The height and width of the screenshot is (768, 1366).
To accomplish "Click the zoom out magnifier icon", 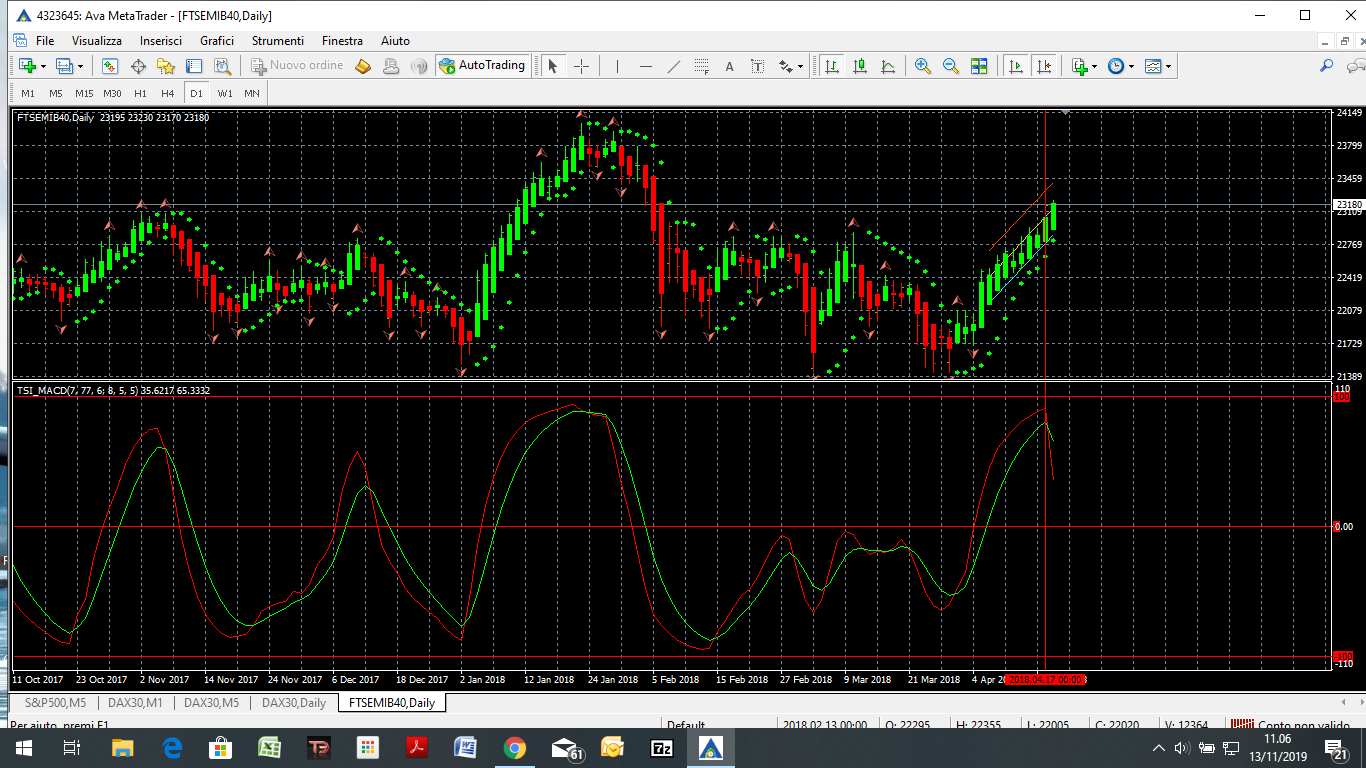I will tap(950, 66).
